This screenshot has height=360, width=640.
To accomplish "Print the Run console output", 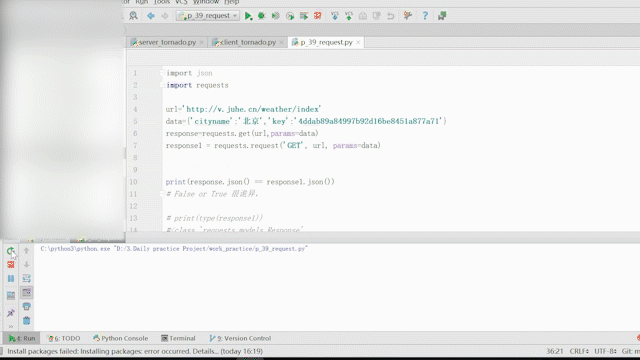I will (27, 307).
